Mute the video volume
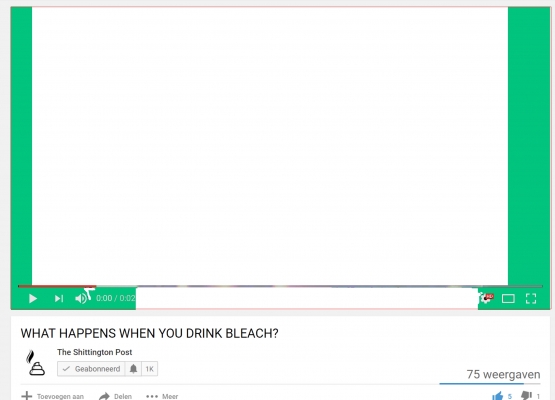This screenshot has height=400, width=555. coord(81,299)
